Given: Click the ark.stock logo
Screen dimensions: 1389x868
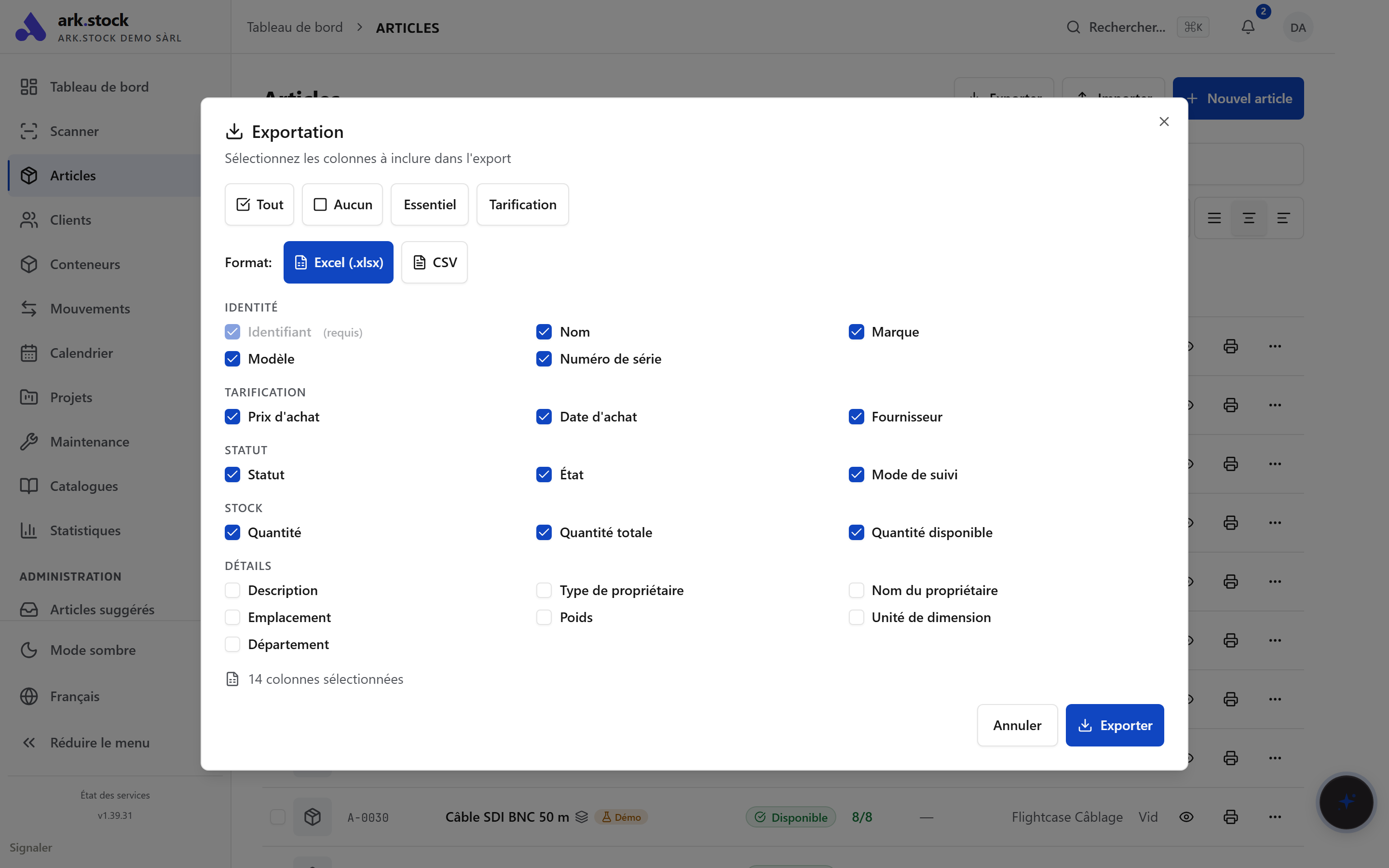Looking at the screenshot, I should (x=30, y=27).
